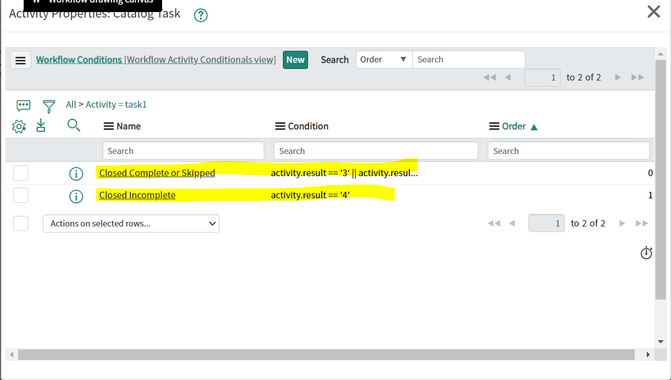Go to last page in top pager
The image size is (671, 380).
[637, 77]
